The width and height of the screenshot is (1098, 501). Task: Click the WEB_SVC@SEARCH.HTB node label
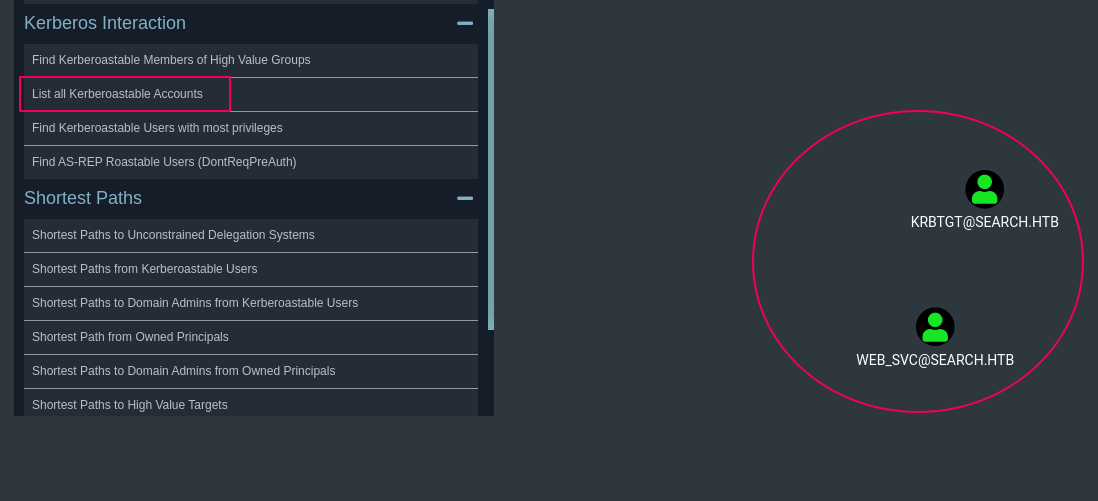tap(935, 360)
